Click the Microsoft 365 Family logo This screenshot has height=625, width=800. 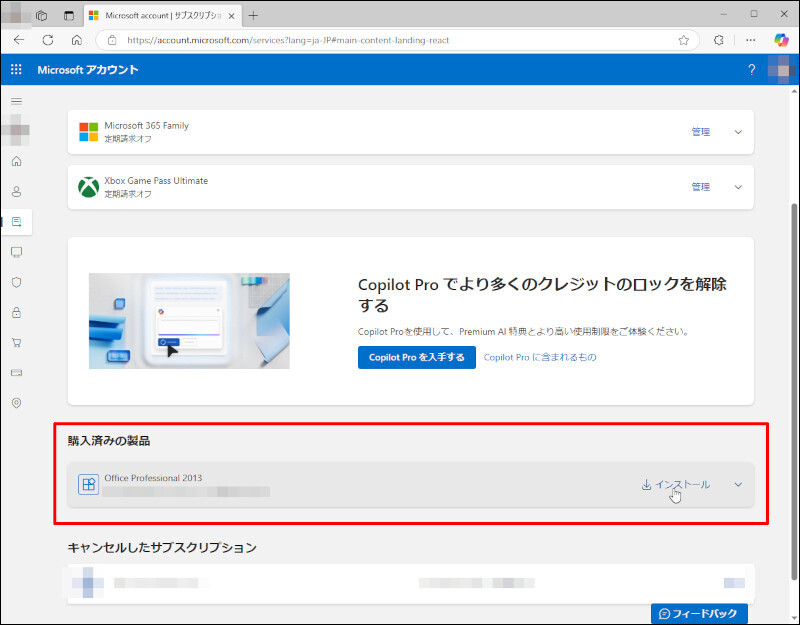pos(88,132)
